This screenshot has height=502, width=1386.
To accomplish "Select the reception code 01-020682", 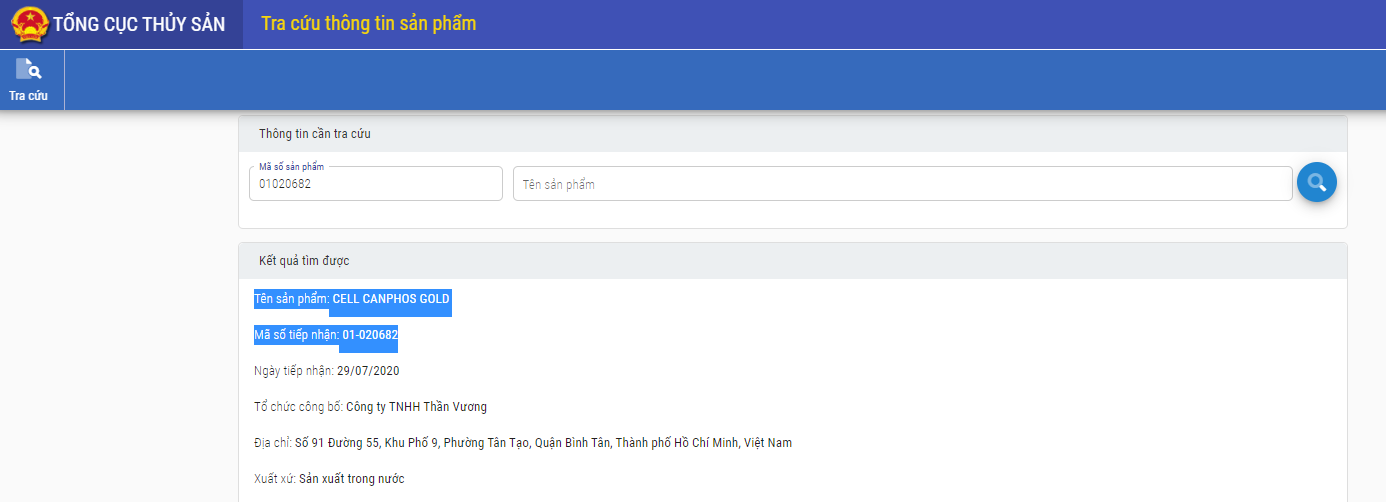I will (x=370, y=335).
